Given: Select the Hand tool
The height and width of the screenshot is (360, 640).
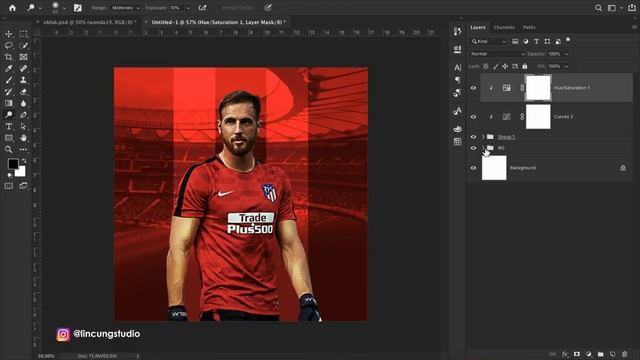Looking at the screenshot, I should click(23, 138).
